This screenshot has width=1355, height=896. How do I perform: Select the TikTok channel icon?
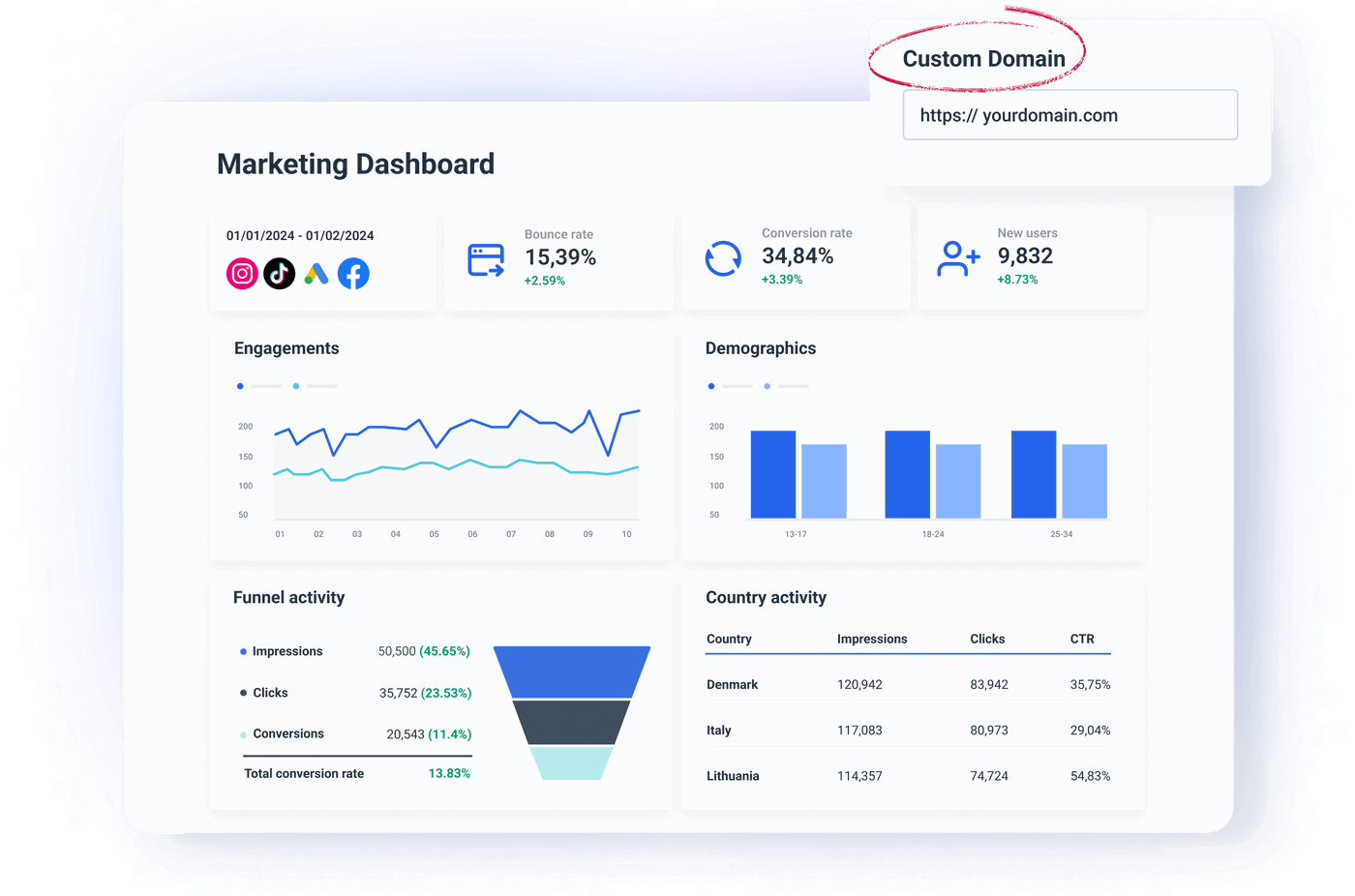(x=280, y=274)
